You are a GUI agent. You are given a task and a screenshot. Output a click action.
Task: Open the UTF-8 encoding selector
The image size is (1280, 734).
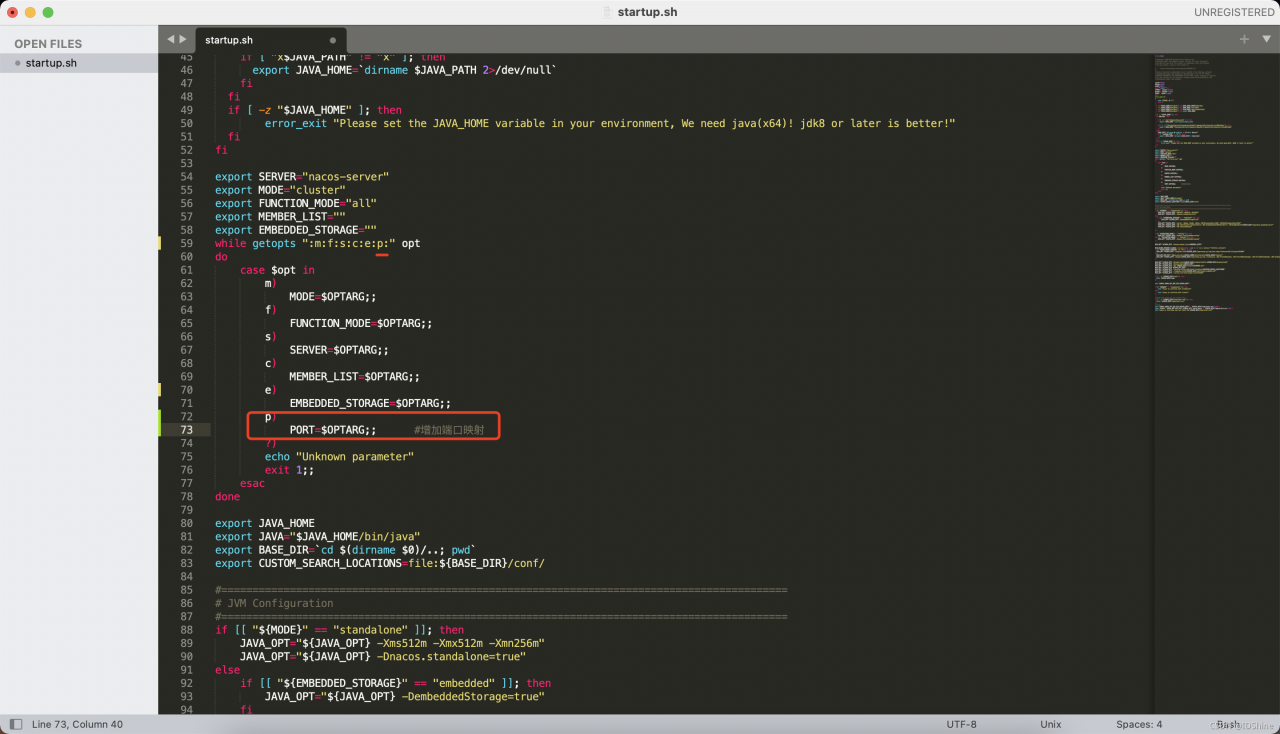[961, 724]
